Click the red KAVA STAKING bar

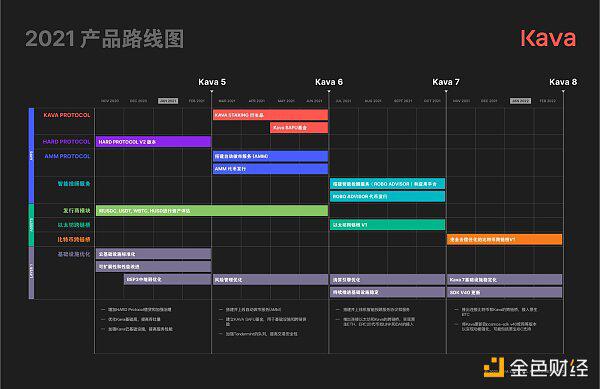(x=270, y=115)
